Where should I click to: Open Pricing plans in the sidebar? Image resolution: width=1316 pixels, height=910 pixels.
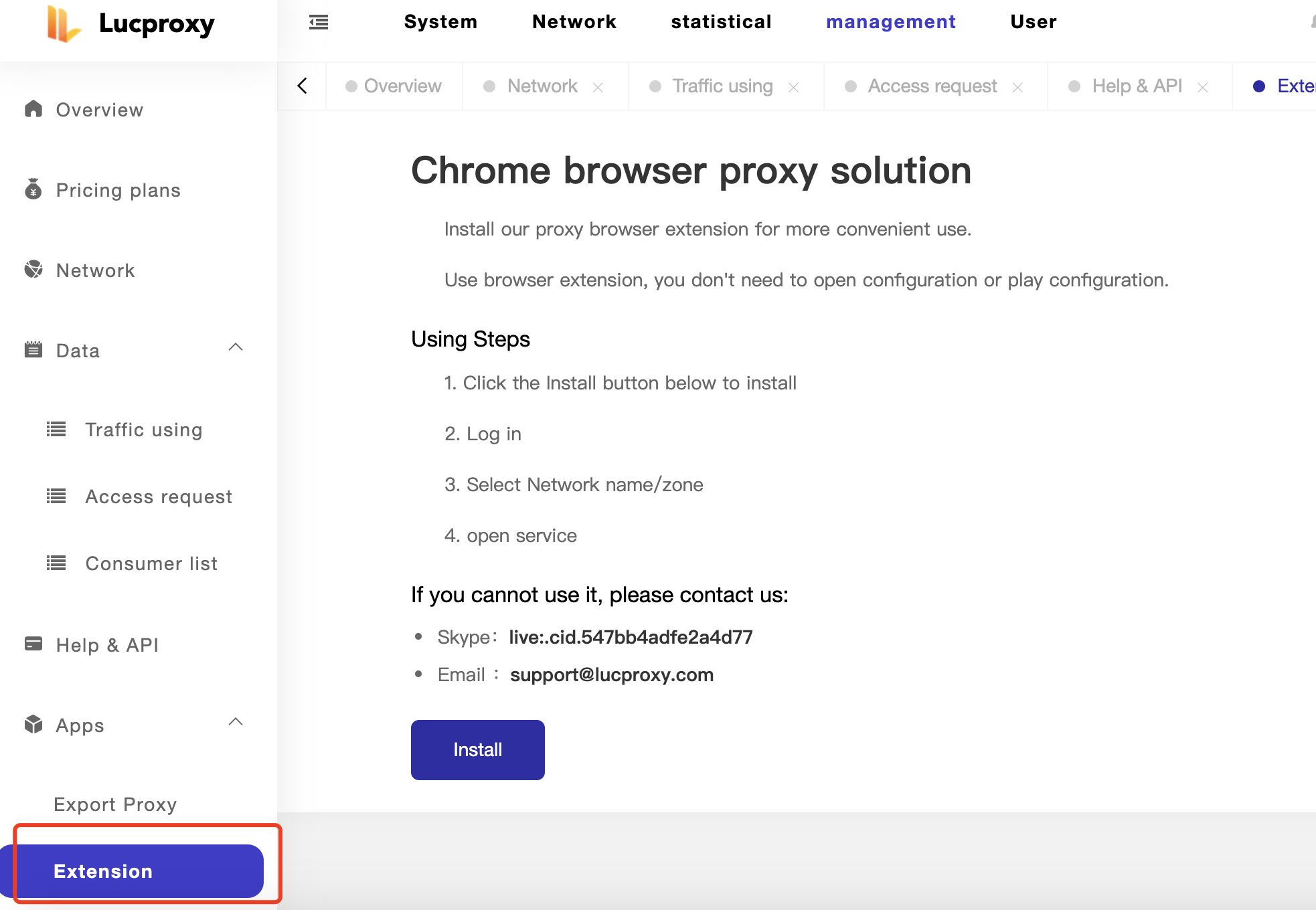tap(118, 190)
